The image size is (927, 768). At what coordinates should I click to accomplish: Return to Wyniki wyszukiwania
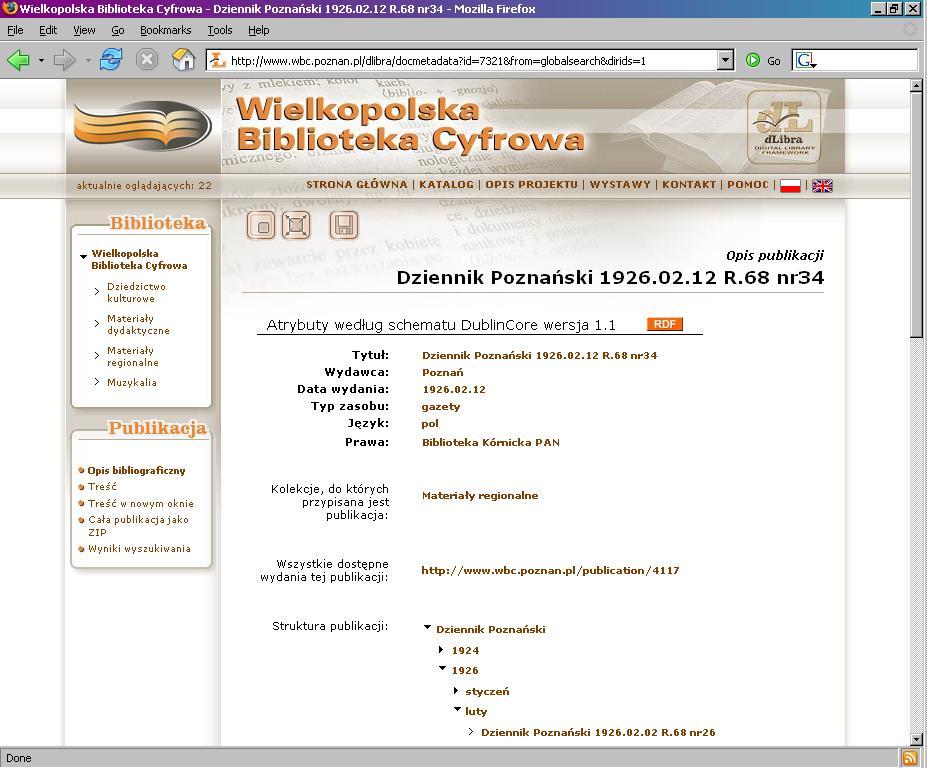click(x=140, y=549)
